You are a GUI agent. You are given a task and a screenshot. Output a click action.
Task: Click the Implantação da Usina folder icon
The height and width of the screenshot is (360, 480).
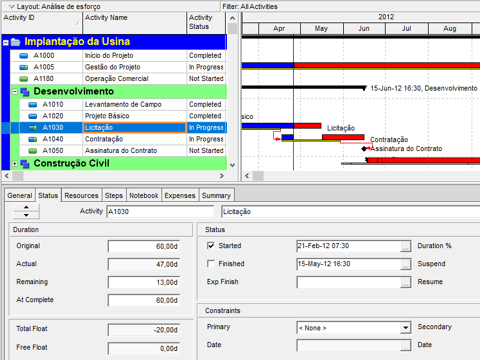[15, 42]
